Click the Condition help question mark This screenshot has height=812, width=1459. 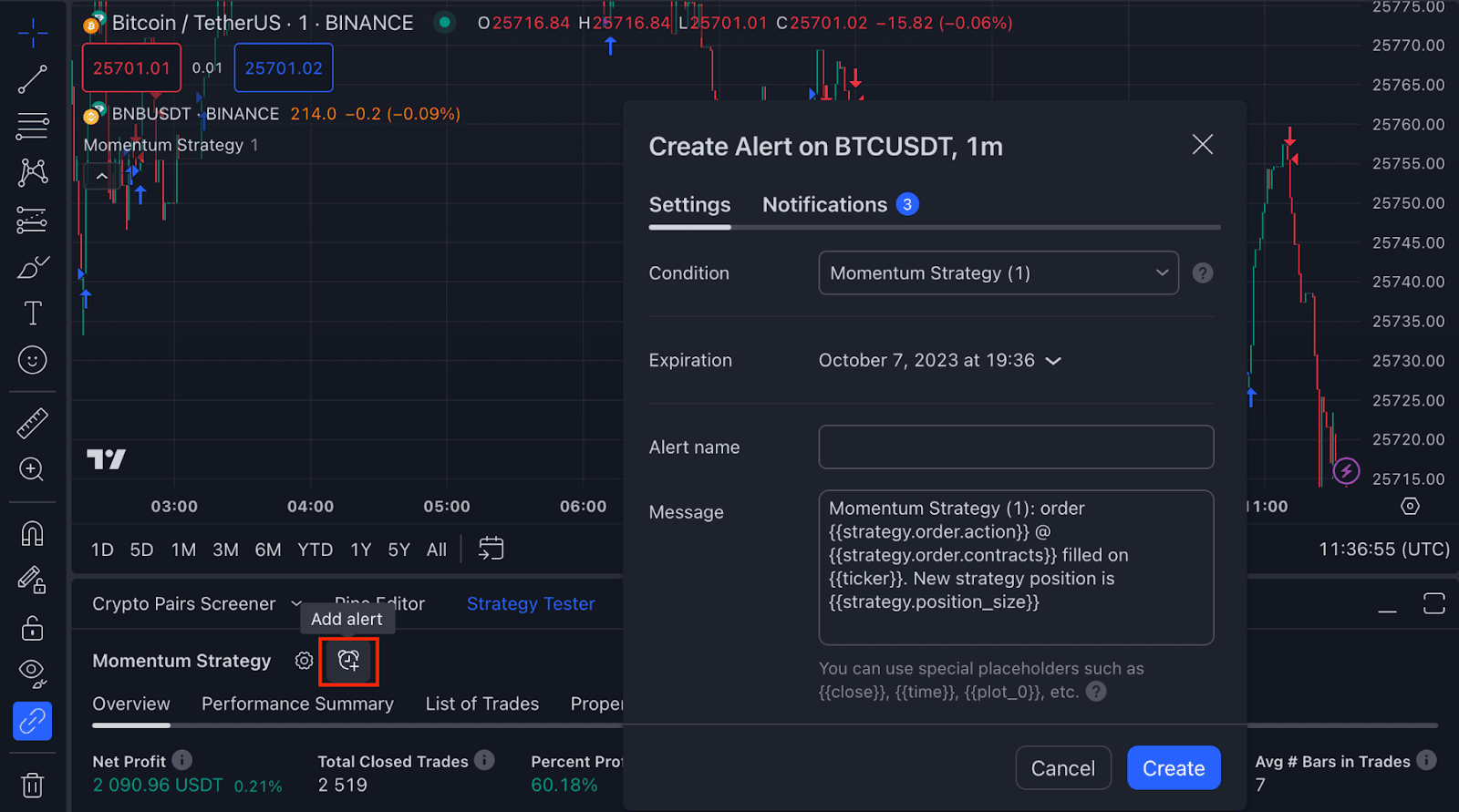point(1203,273)
